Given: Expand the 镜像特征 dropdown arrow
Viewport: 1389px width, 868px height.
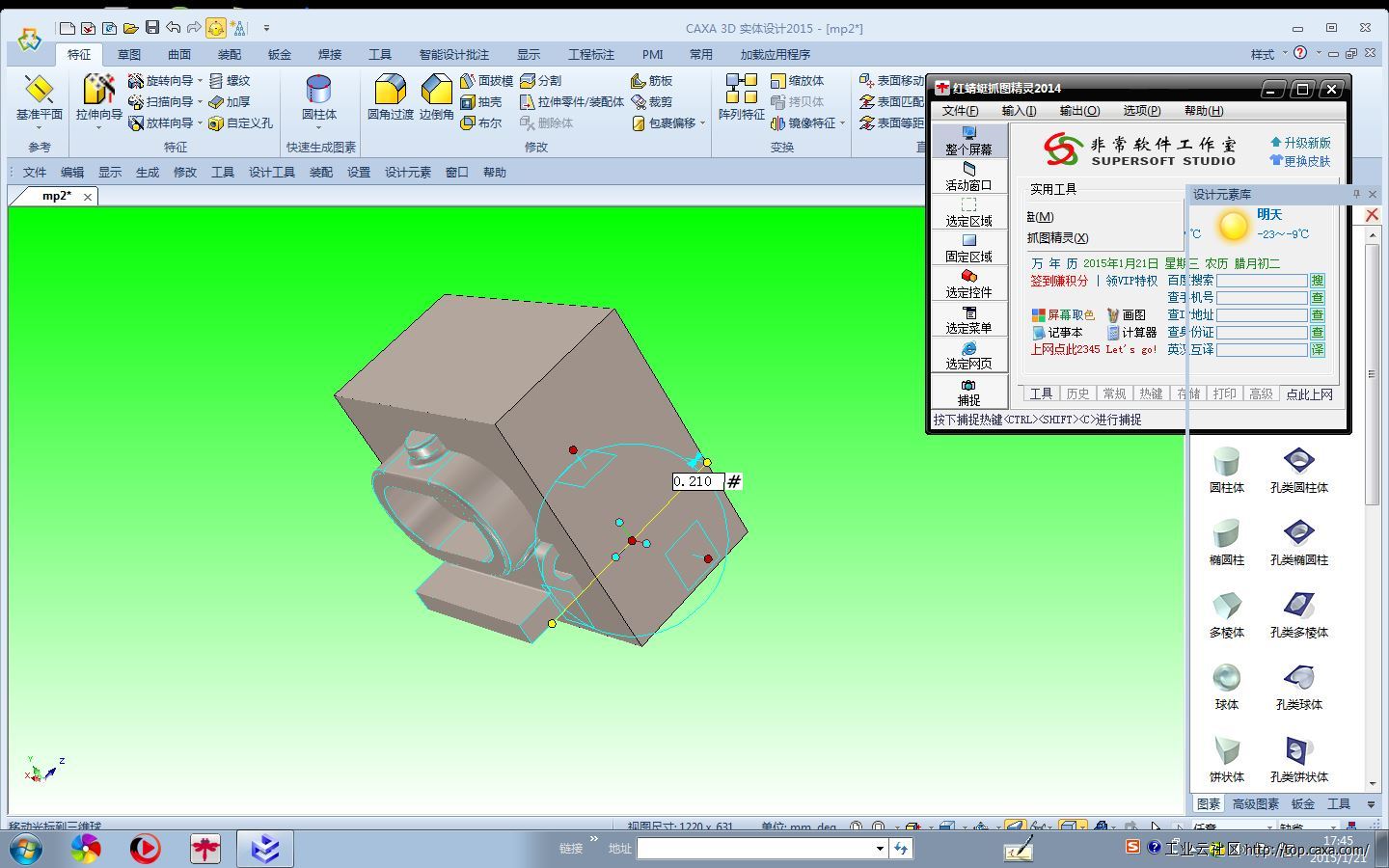Looking at the screenshot, I should [x=842, y=123].
